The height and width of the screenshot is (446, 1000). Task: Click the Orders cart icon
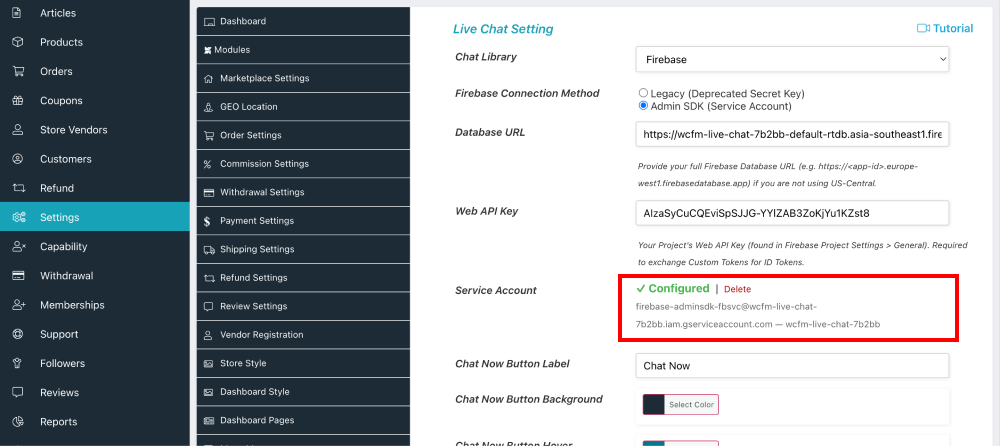tap(18, 71)
